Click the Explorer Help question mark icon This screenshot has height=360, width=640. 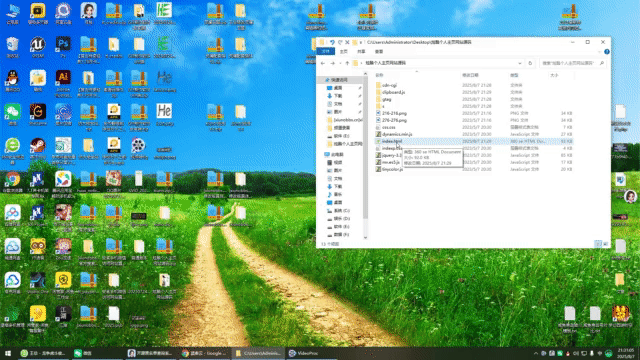coord(607,52)
